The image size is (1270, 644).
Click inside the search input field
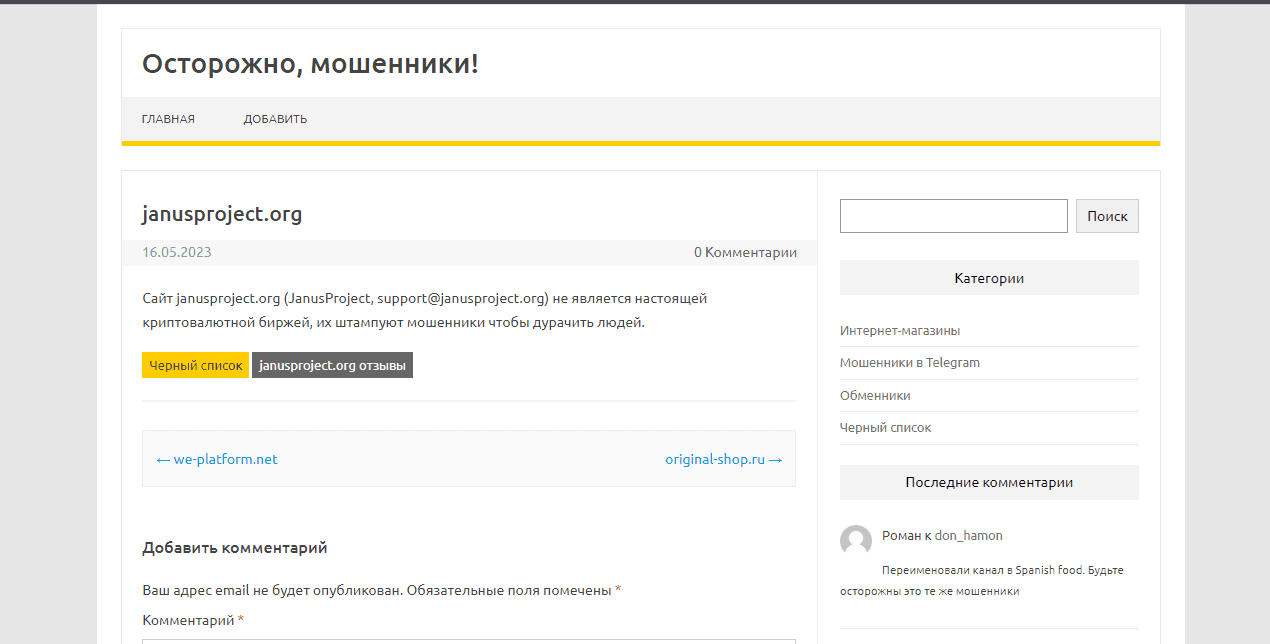(953, 215)
